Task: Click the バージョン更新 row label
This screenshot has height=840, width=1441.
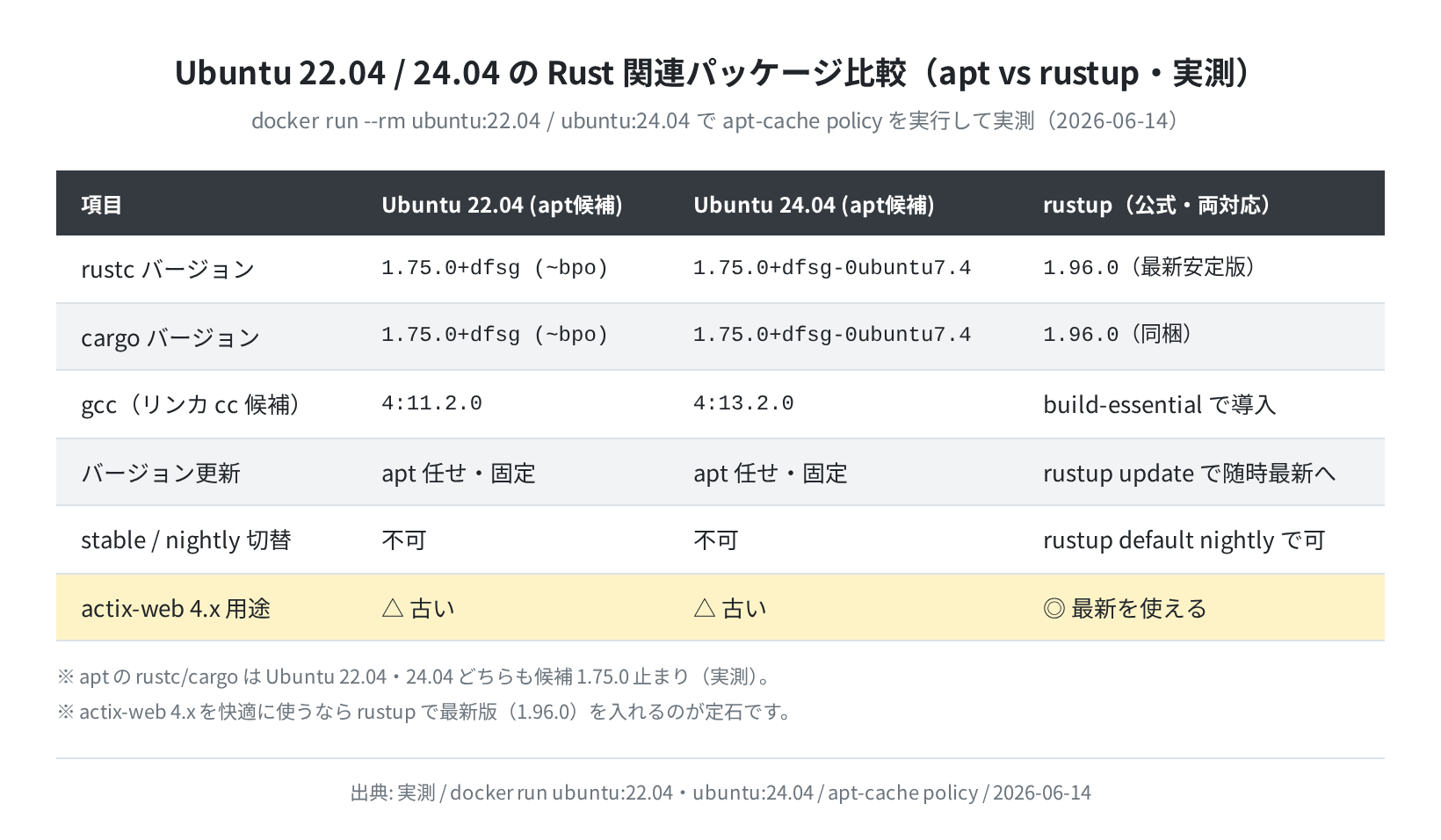Action: 161,473
